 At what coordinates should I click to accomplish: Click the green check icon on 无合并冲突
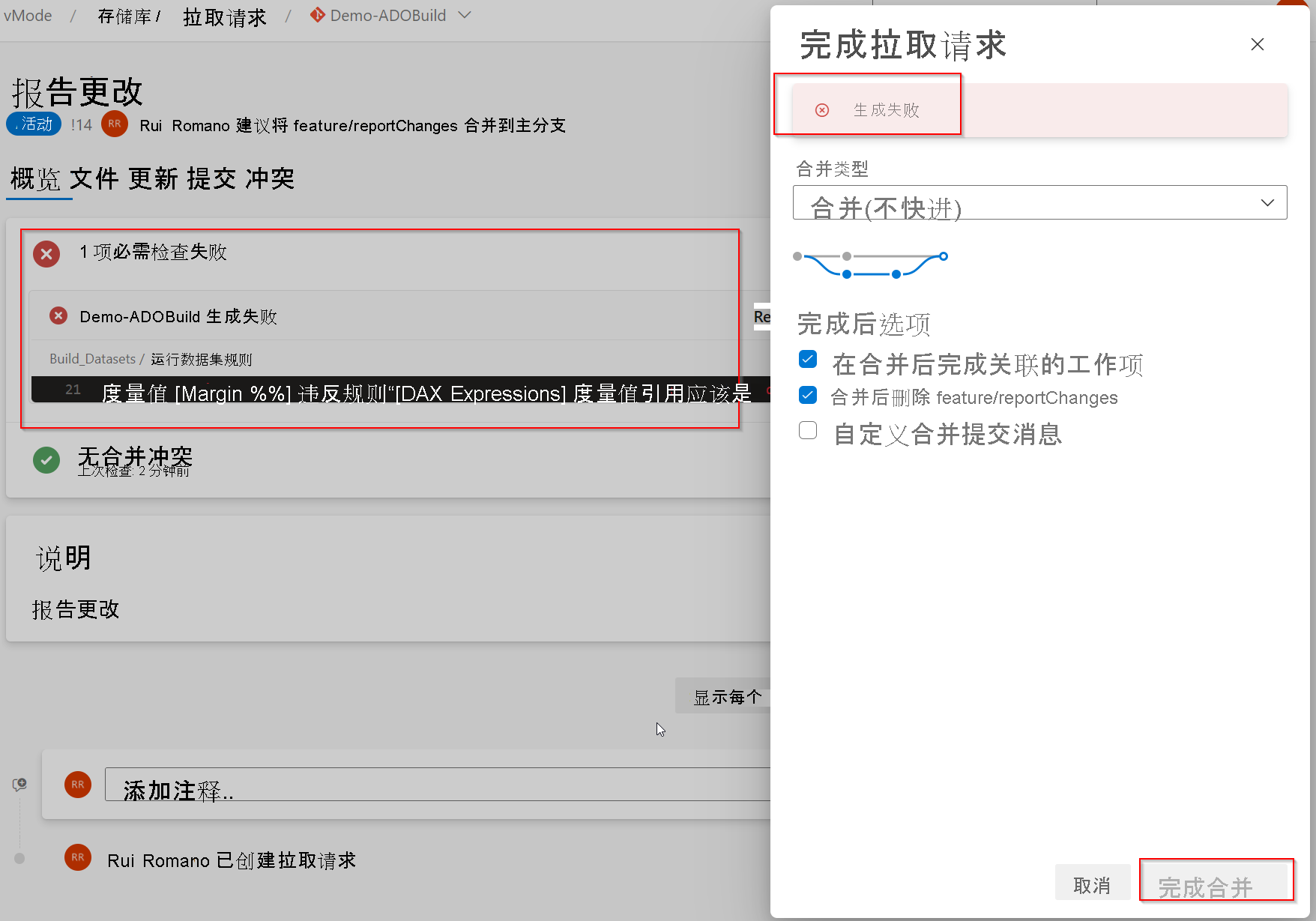click(46, 459)
